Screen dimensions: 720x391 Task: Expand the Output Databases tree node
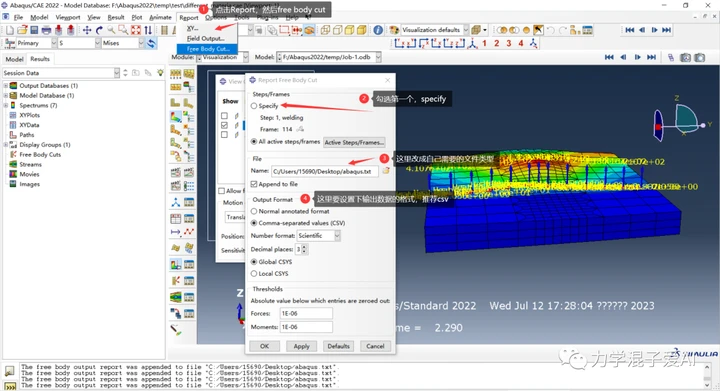click(6, 86)
